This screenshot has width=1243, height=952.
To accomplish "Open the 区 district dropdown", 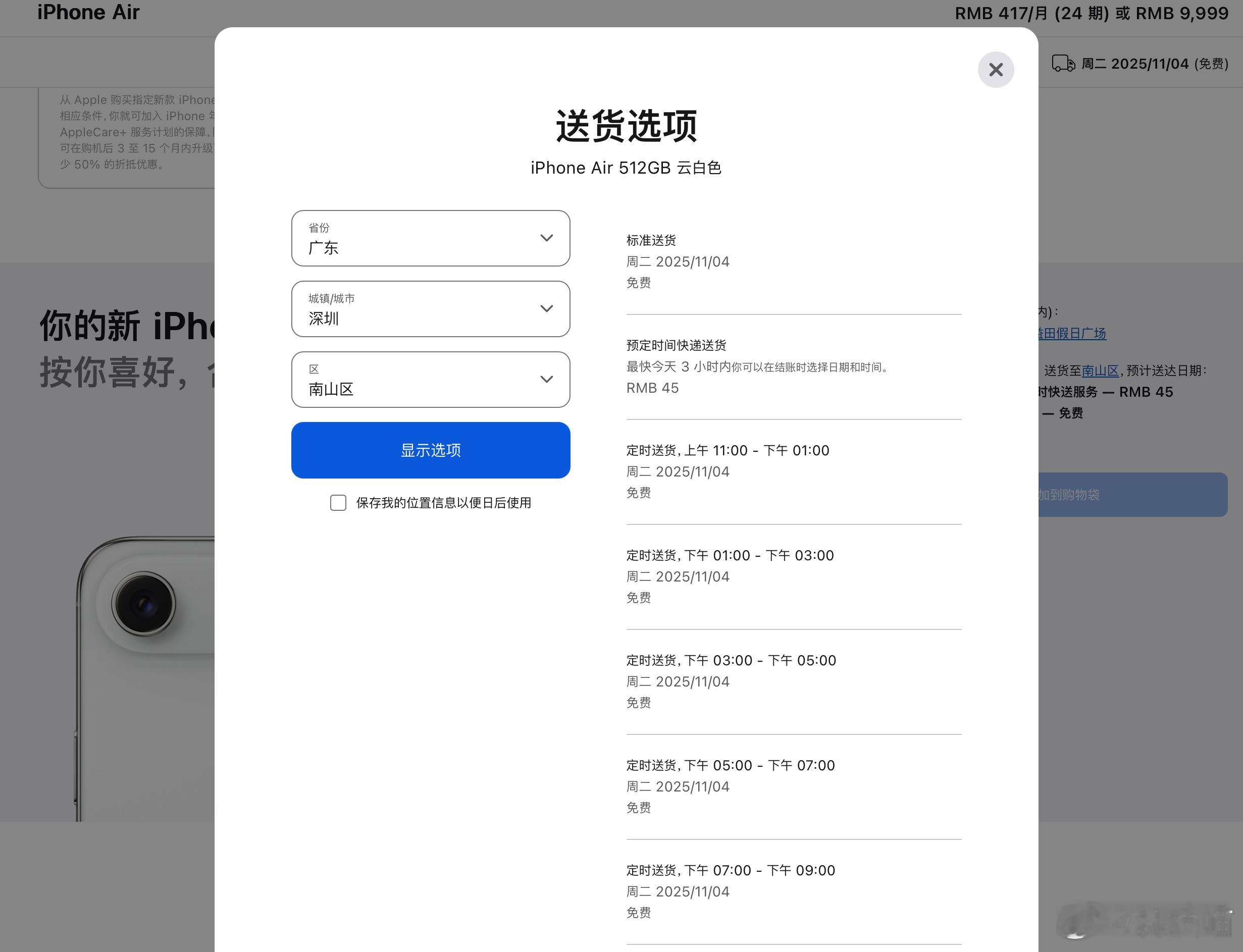I will [430, 380].
